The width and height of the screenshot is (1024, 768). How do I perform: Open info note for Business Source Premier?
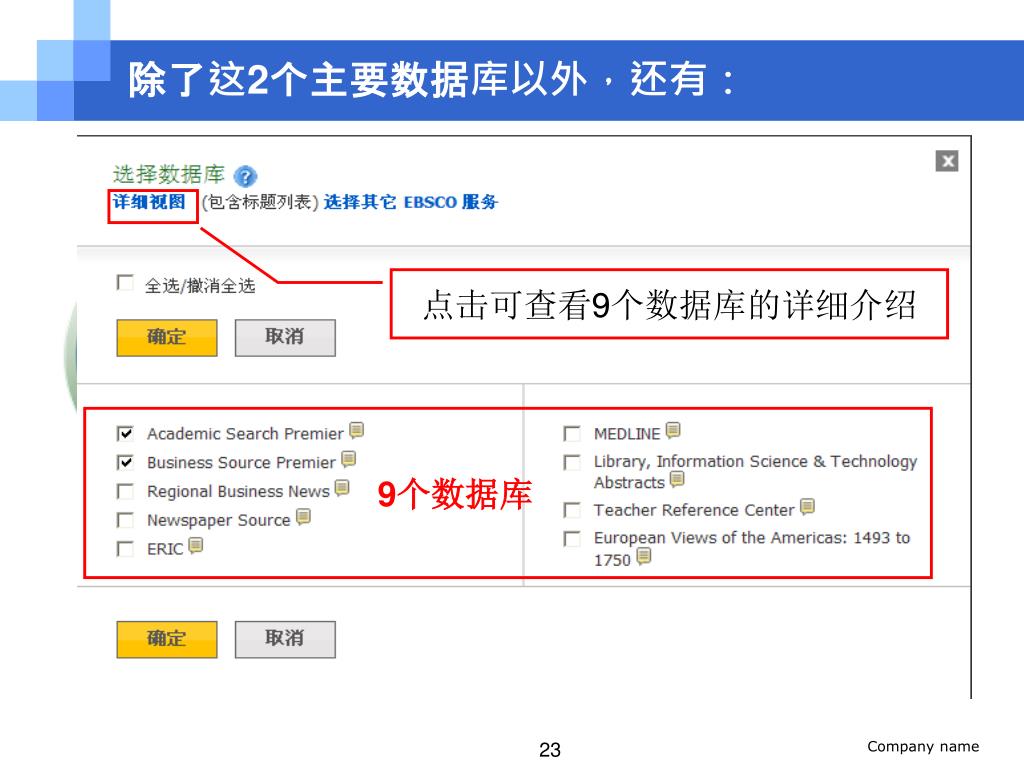coord(349,459)
